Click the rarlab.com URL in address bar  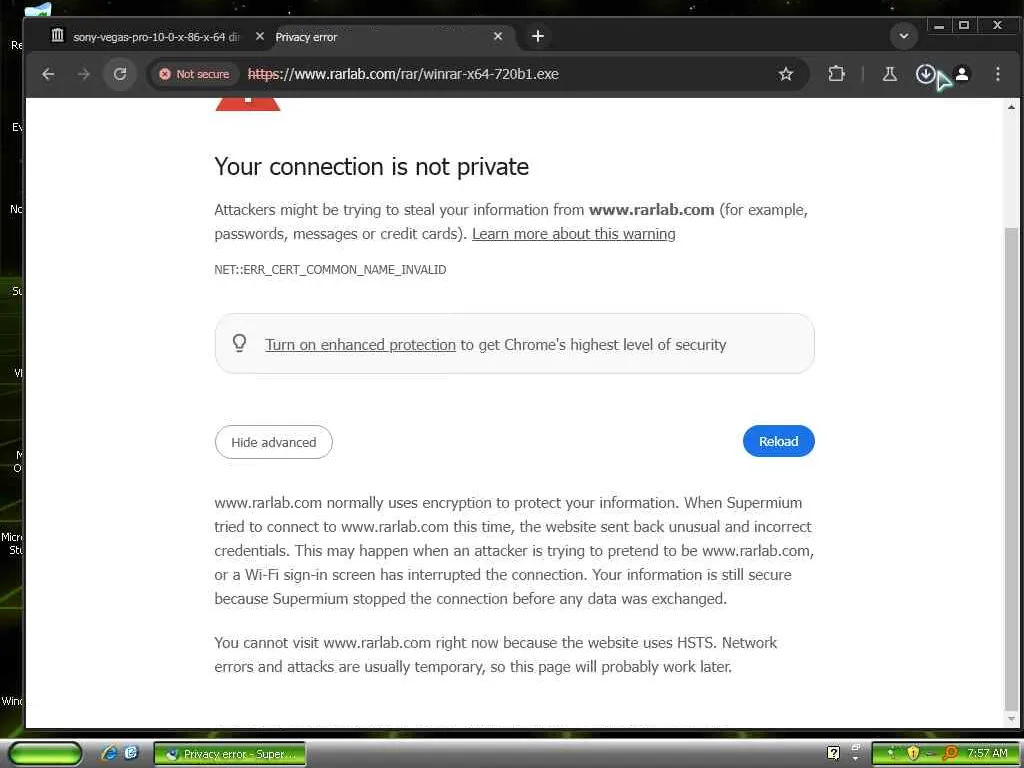tap(403, 74)
